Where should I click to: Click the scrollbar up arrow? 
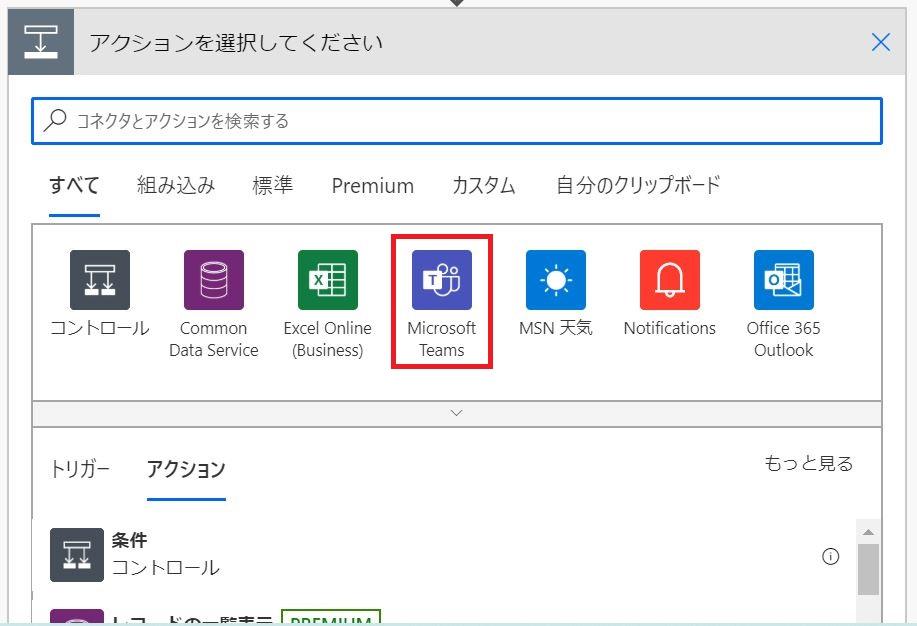(x=868, y=532)
